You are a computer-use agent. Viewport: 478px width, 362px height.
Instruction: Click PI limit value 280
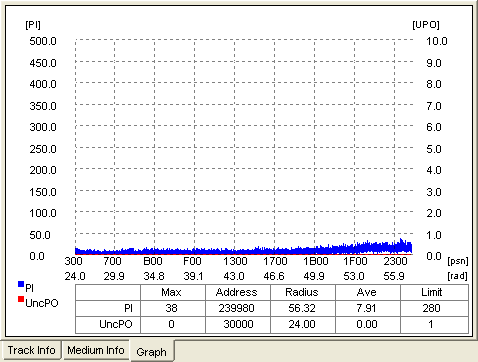(x=432, y=308)
